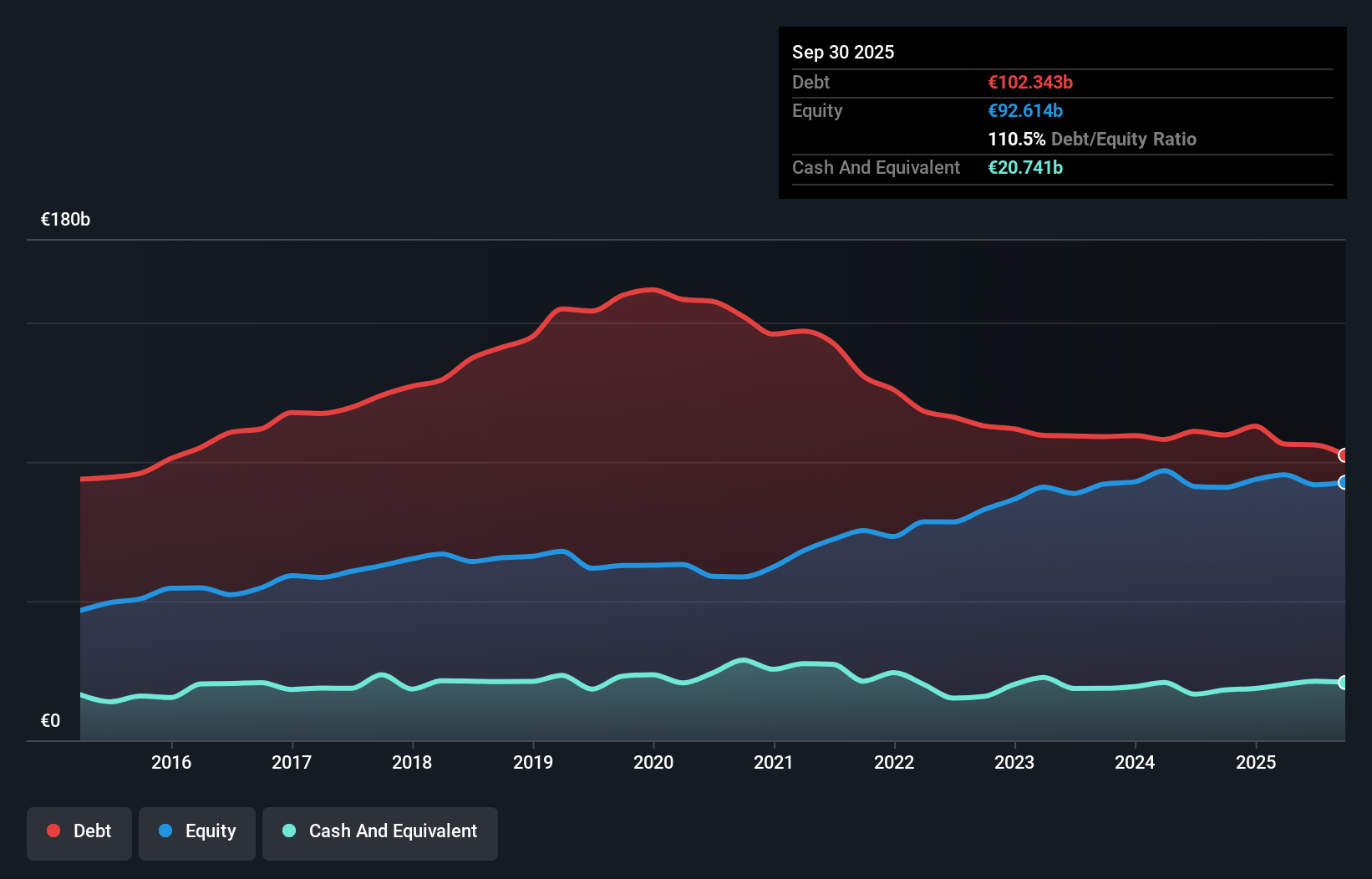Select the Debt endpoint marker on chart

1344,455
